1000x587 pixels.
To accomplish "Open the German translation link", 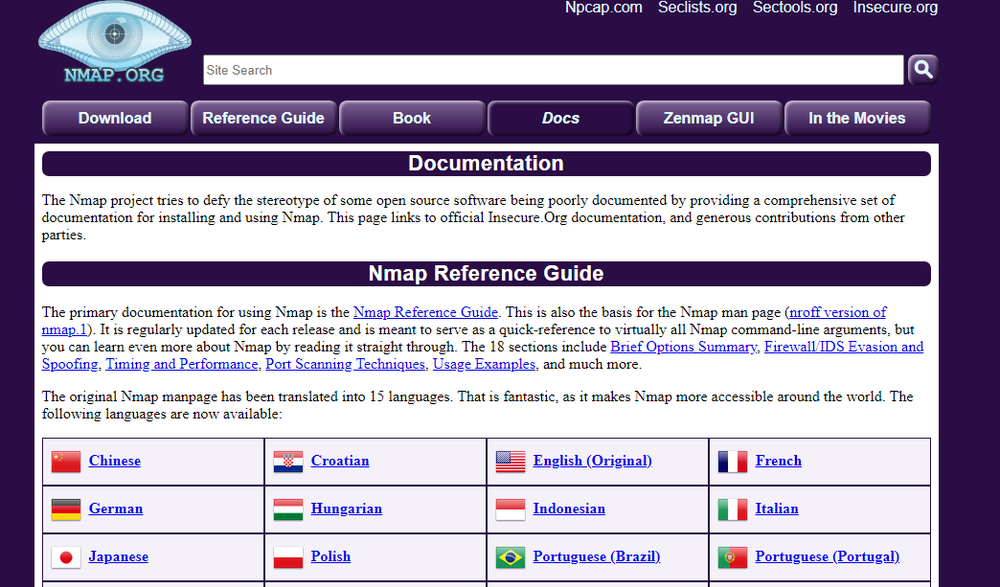I will (x=115, y=509).
